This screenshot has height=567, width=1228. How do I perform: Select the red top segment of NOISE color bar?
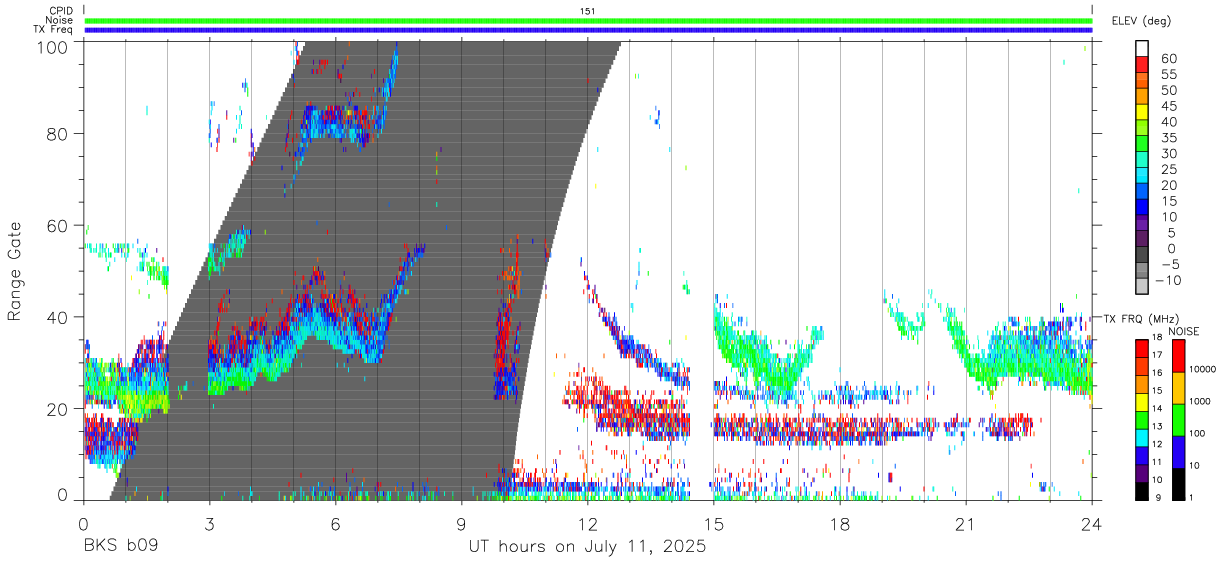1178,356
